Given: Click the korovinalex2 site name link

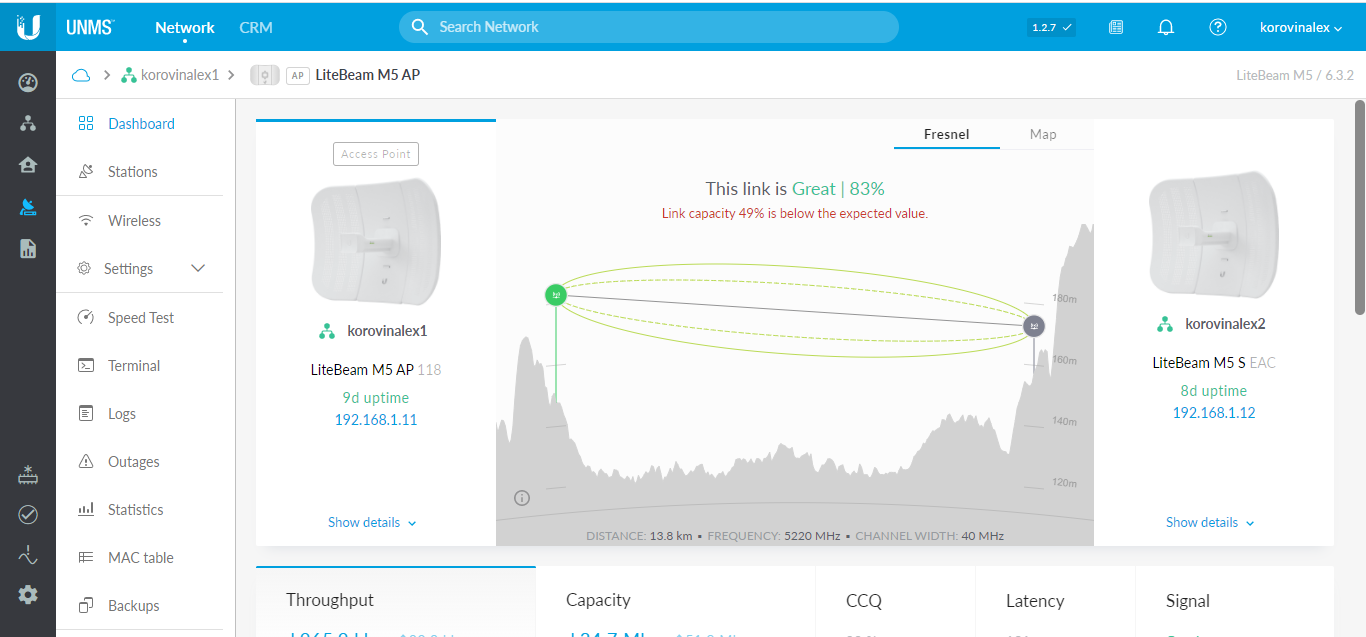Looking at the screenshot, I should tap(1225, 324).
